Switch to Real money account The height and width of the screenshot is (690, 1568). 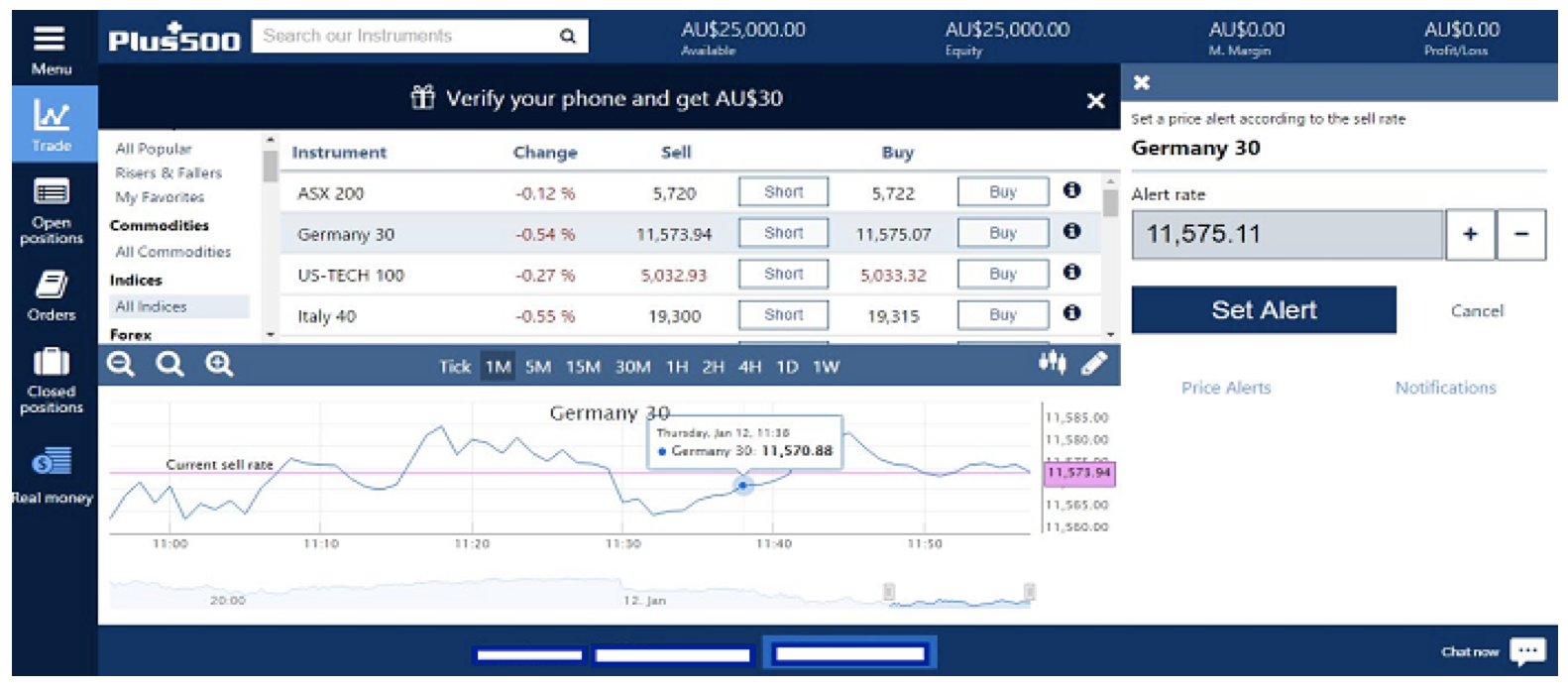pyautogui.click(x=52, y=476)
